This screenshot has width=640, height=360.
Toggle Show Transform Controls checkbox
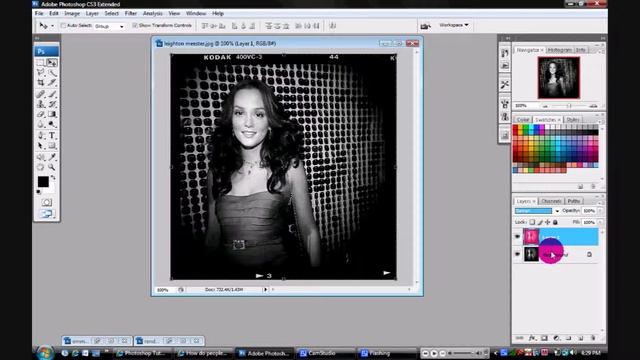coord(134,25)
